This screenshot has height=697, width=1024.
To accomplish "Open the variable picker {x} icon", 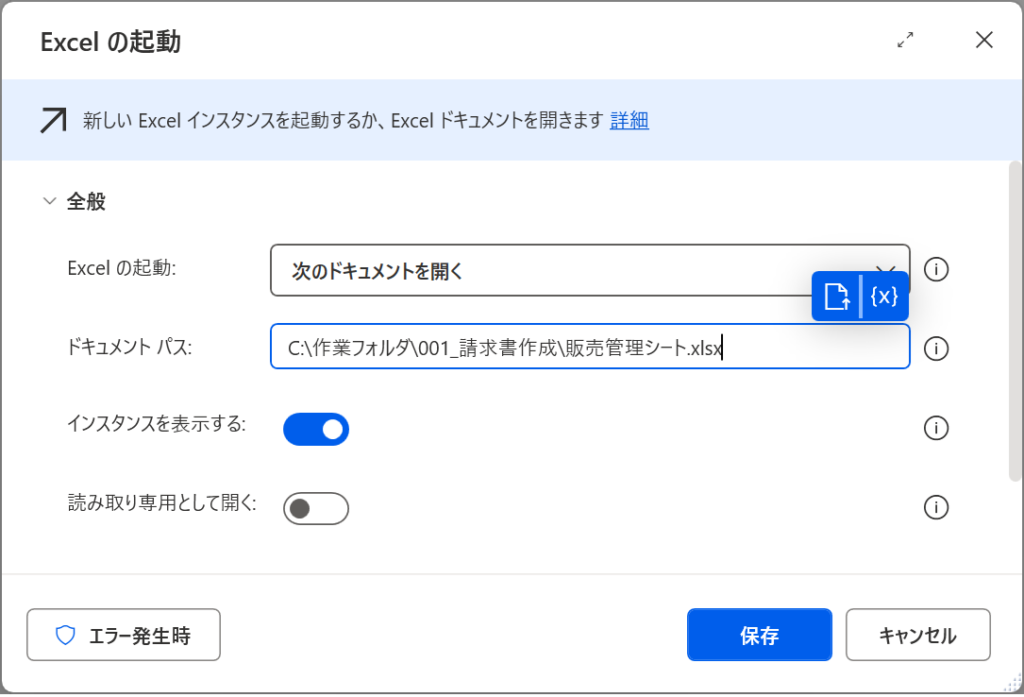I will (884, 297).
